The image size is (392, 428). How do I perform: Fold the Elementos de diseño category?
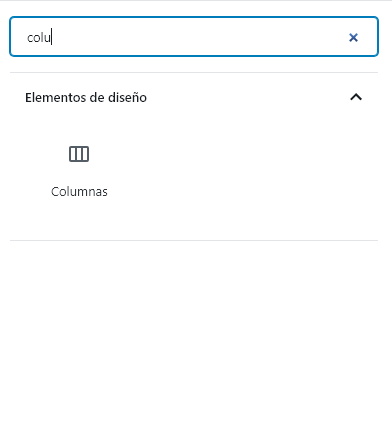[x=356, y=97]
